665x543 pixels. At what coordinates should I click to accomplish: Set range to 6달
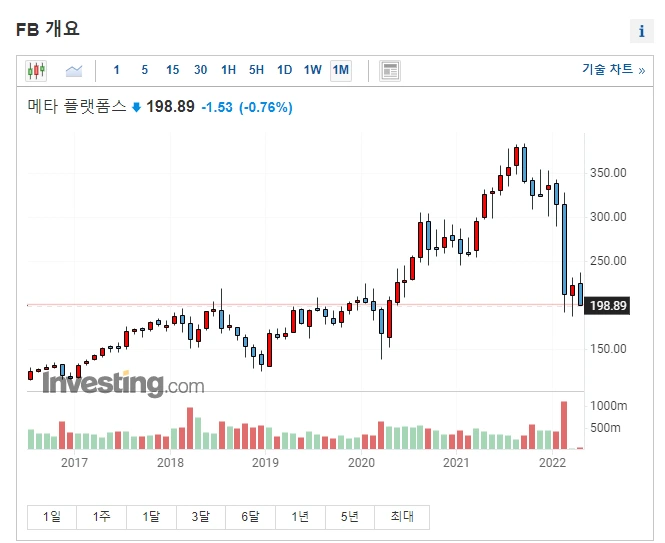(x=251, y=517)
